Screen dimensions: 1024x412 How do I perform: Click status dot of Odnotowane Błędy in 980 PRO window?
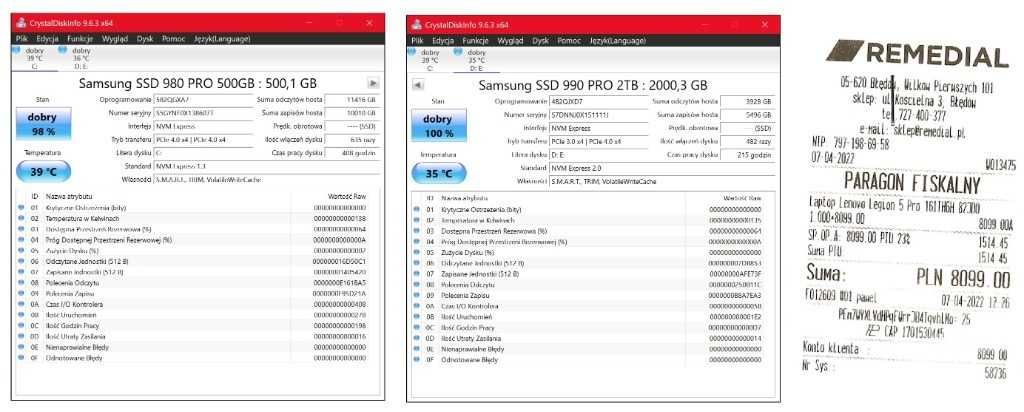(21, 358)
